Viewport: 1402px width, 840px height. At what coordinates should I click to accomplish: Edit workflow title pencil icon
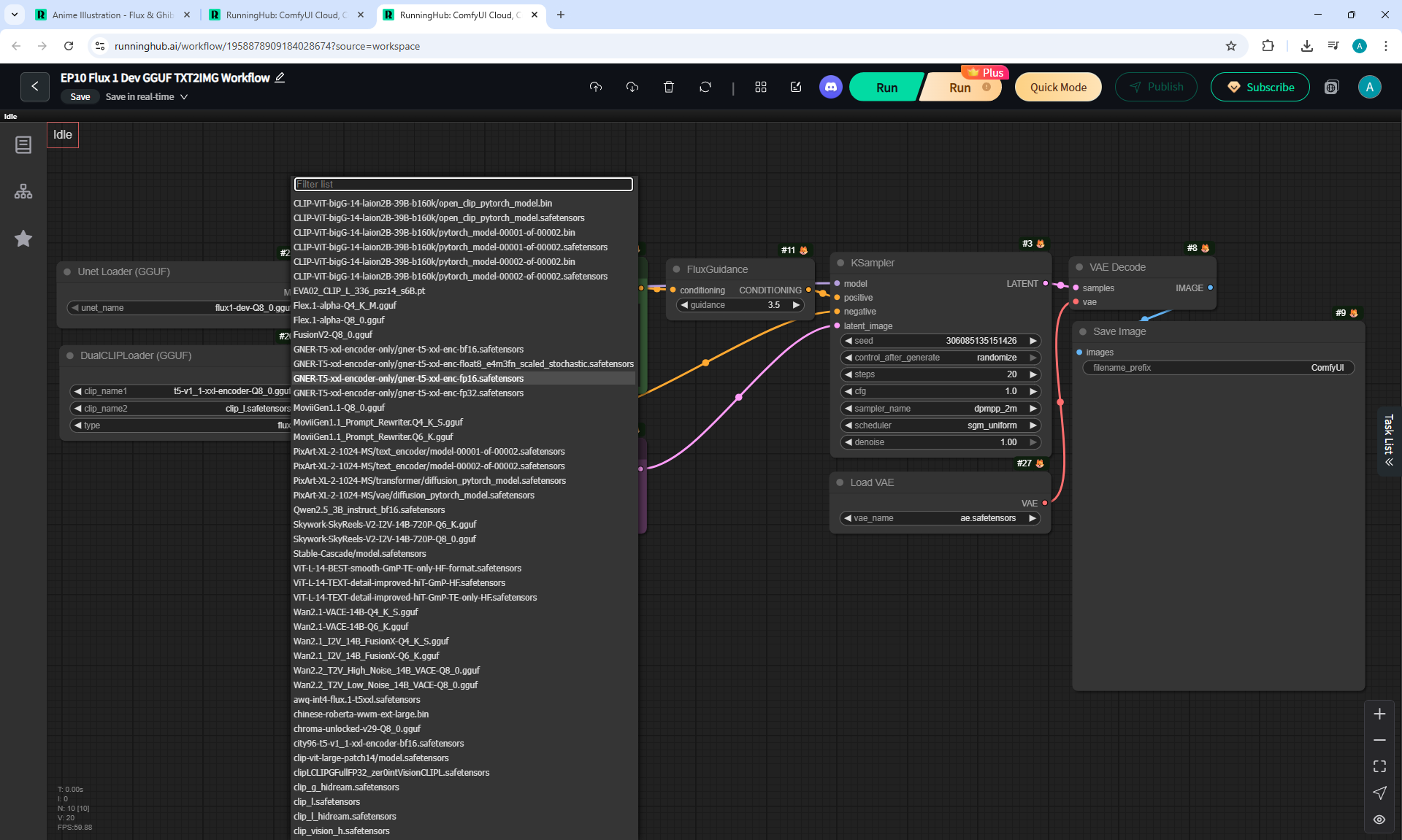[x=280, y=77]
